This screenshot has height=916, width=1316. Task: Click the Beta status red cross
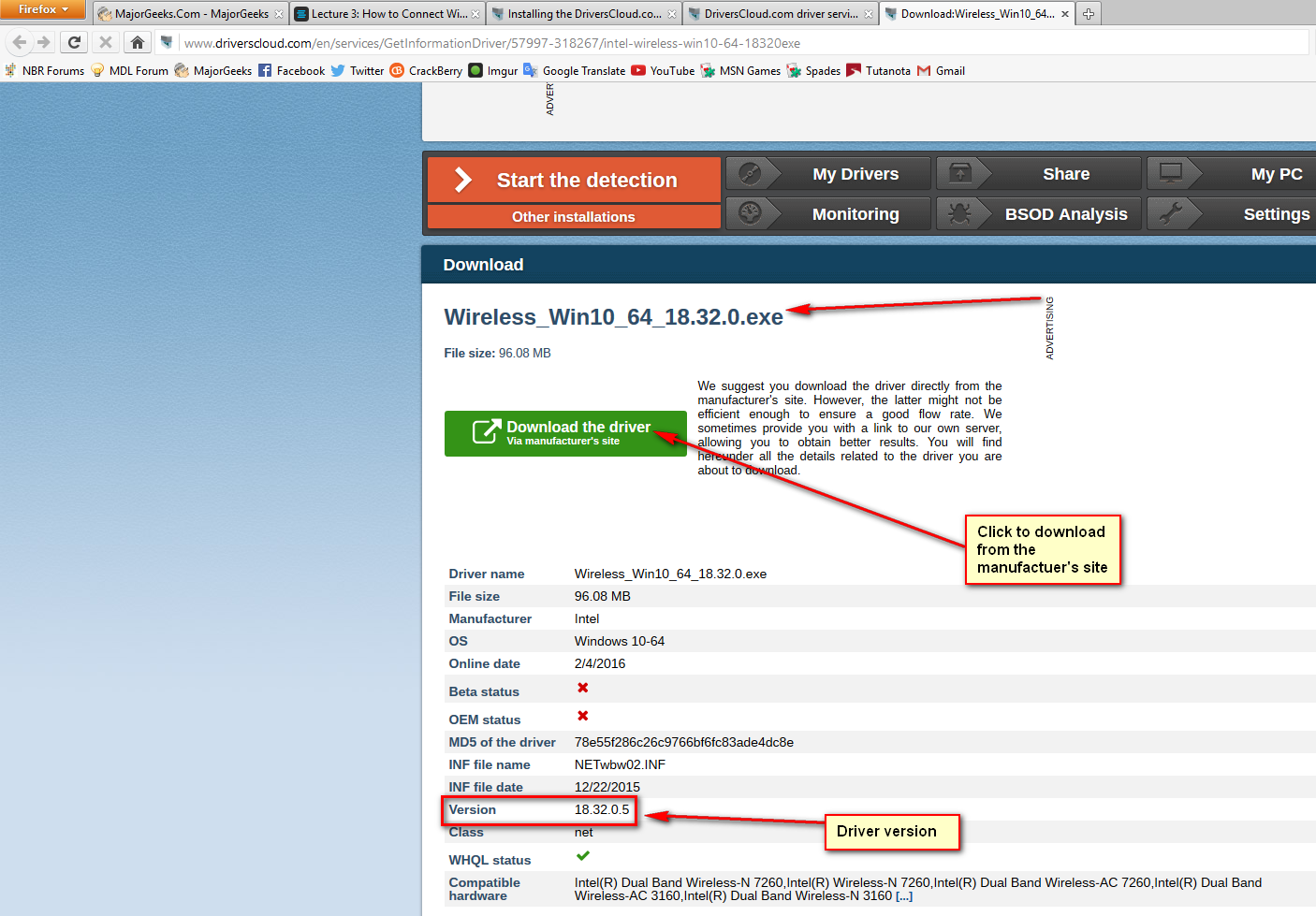coord(583,688)
